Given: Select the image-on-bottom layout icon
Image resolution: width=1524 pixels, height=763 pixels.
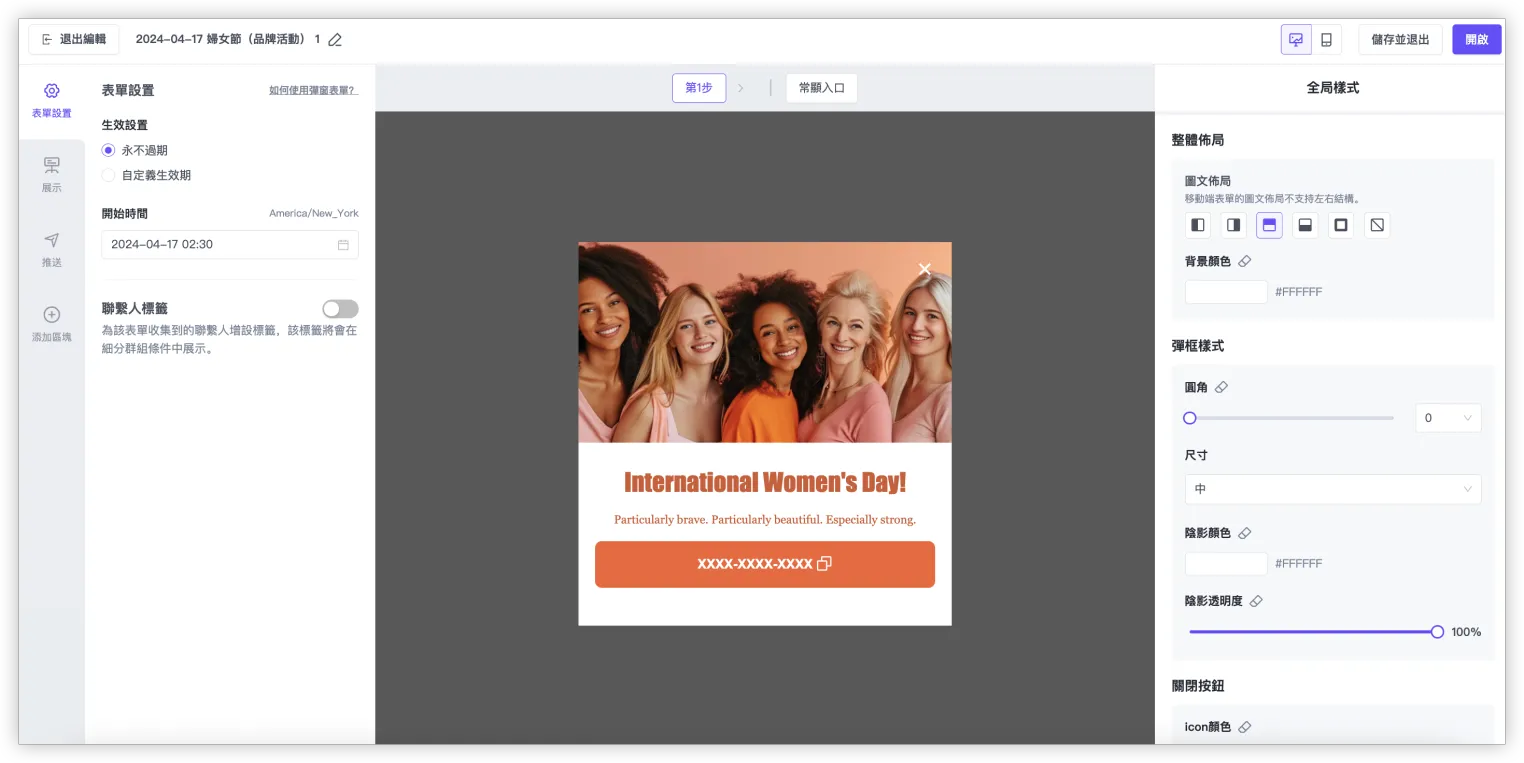Looking at the screenshot, I should (x=1305, y=225).
